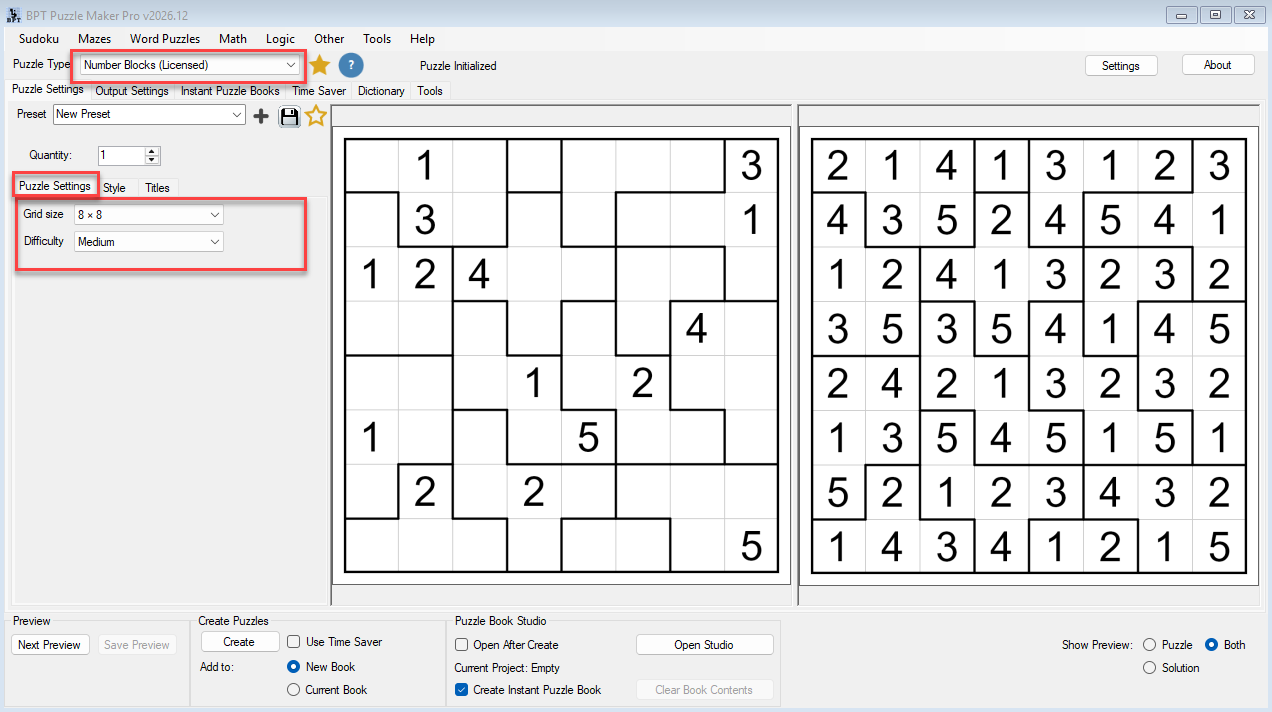Viewport: 1272px width, 712px height.
Task: Decrease Quantity with the down spinner arrow
Action: pos(152,159)
